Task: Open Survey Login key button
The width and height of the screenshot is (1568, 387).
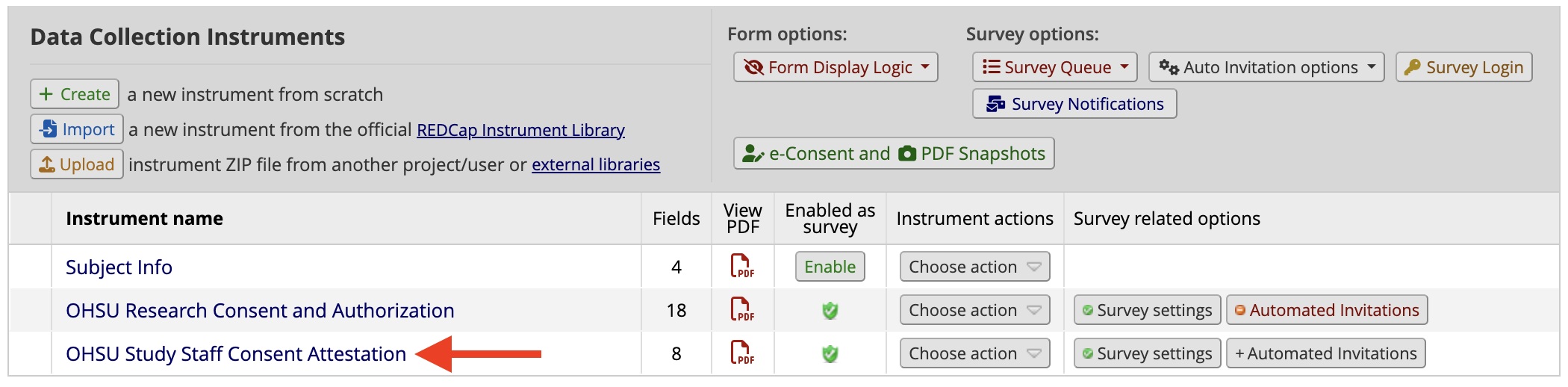Action: [1463, 67]
